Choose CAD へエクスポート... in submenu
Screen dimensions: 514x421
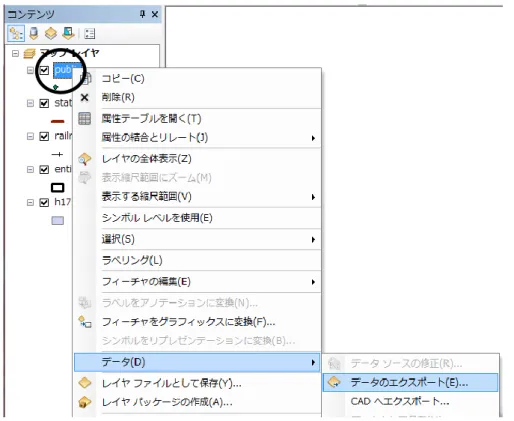410,401
